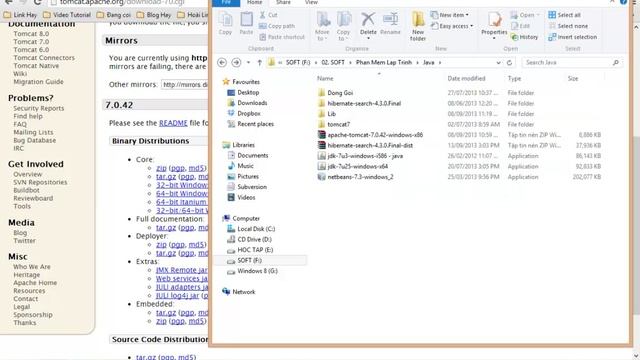Go forward using Explorer forward arrow
Image resolution: width=640 pixels, height=360 pixels.
[x=236, y=62]
